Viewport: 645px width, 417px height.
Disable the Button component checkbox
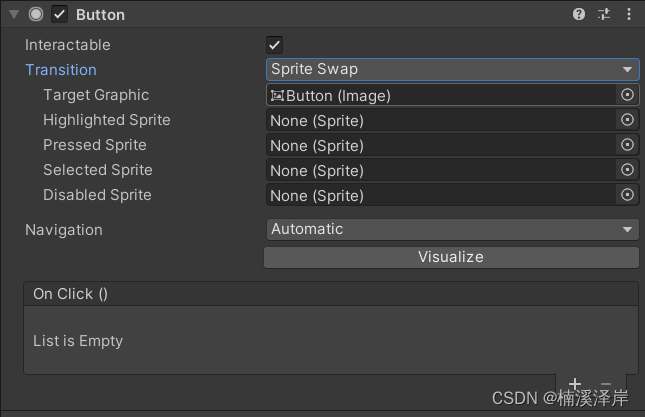click(60, 15)
